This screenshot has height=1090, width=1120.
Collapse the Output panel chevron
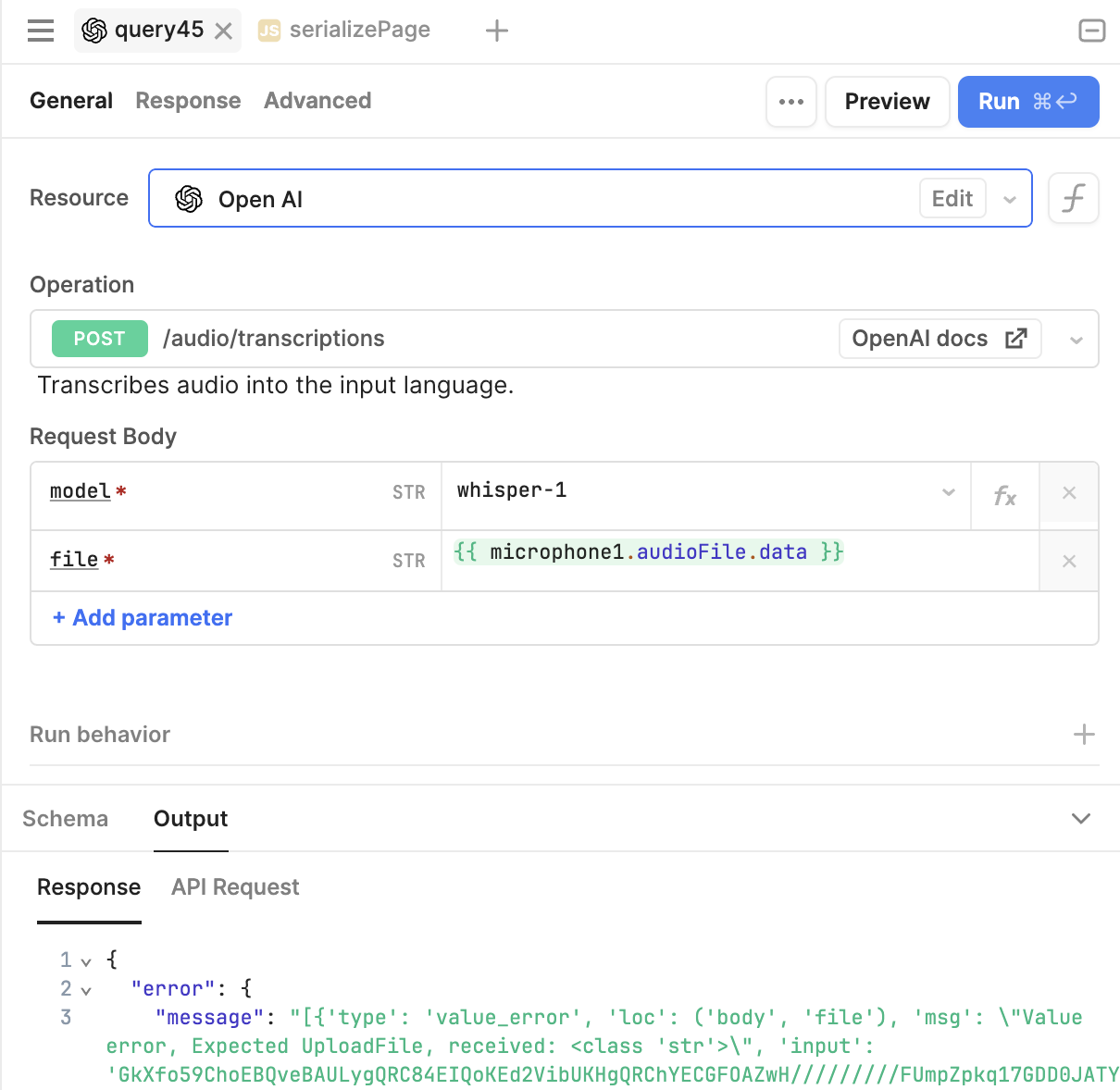[x=1080, y=819]
